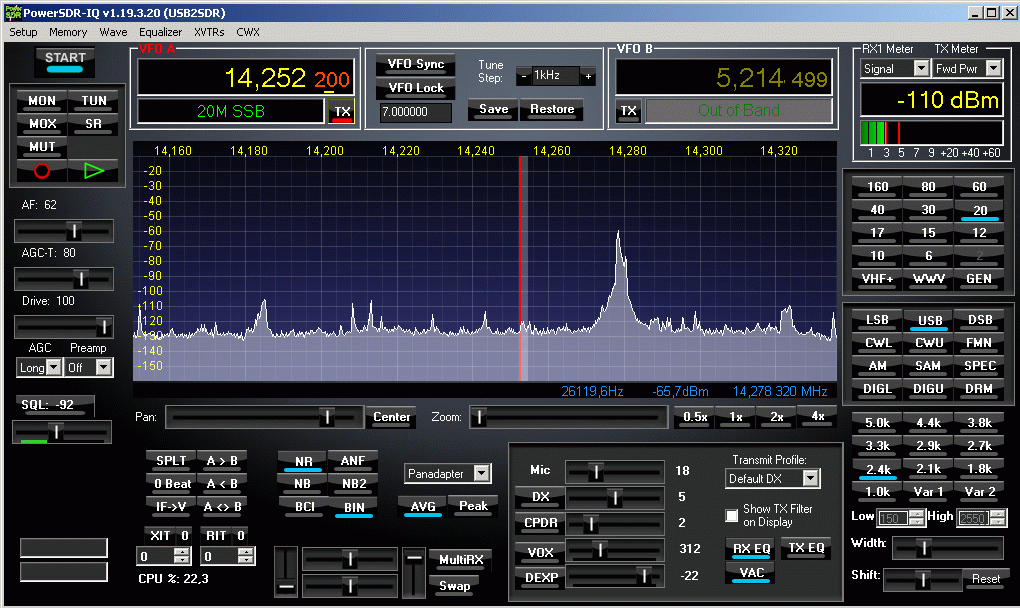Click the 4x zoom button
The height and width of the screenshot is (608, 1020).
point(818,417)
